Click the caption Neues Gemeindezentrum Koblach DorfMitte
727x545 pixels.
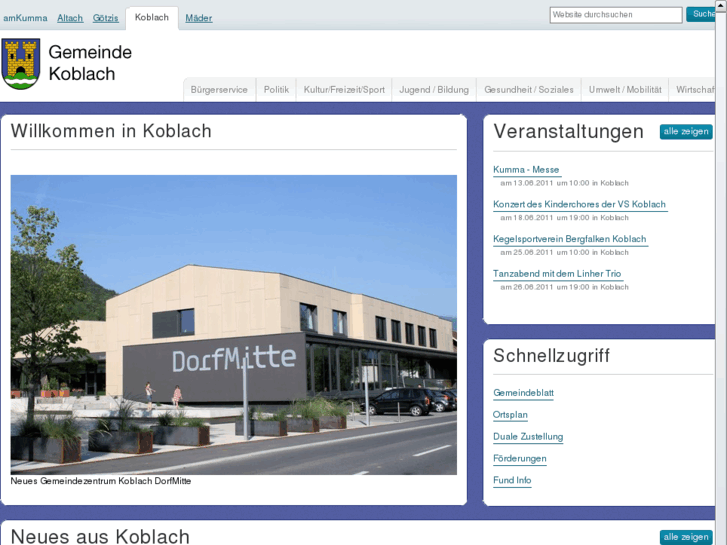101,481
